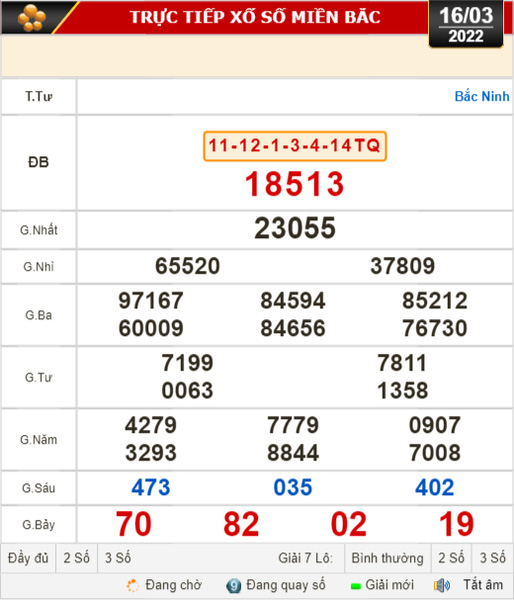The width and height of the screenshot is (514, 600).
Task: Click the 'T.Tư' weekday label
Action: (39, 96)
